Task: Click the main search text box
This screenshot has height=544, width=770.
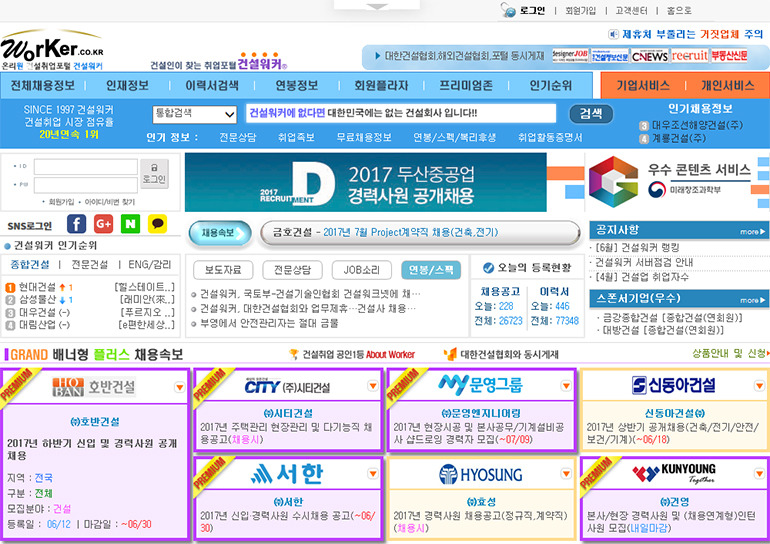Action: click(x=401, y=113)
